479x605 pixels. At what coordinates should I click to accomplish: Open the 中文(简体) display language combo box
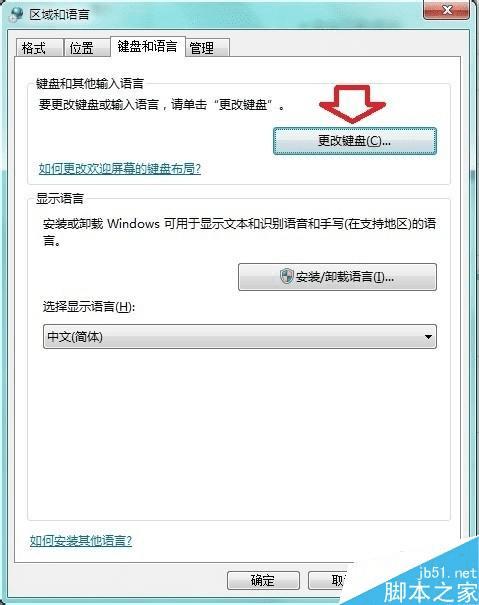[x=240, y=337]
